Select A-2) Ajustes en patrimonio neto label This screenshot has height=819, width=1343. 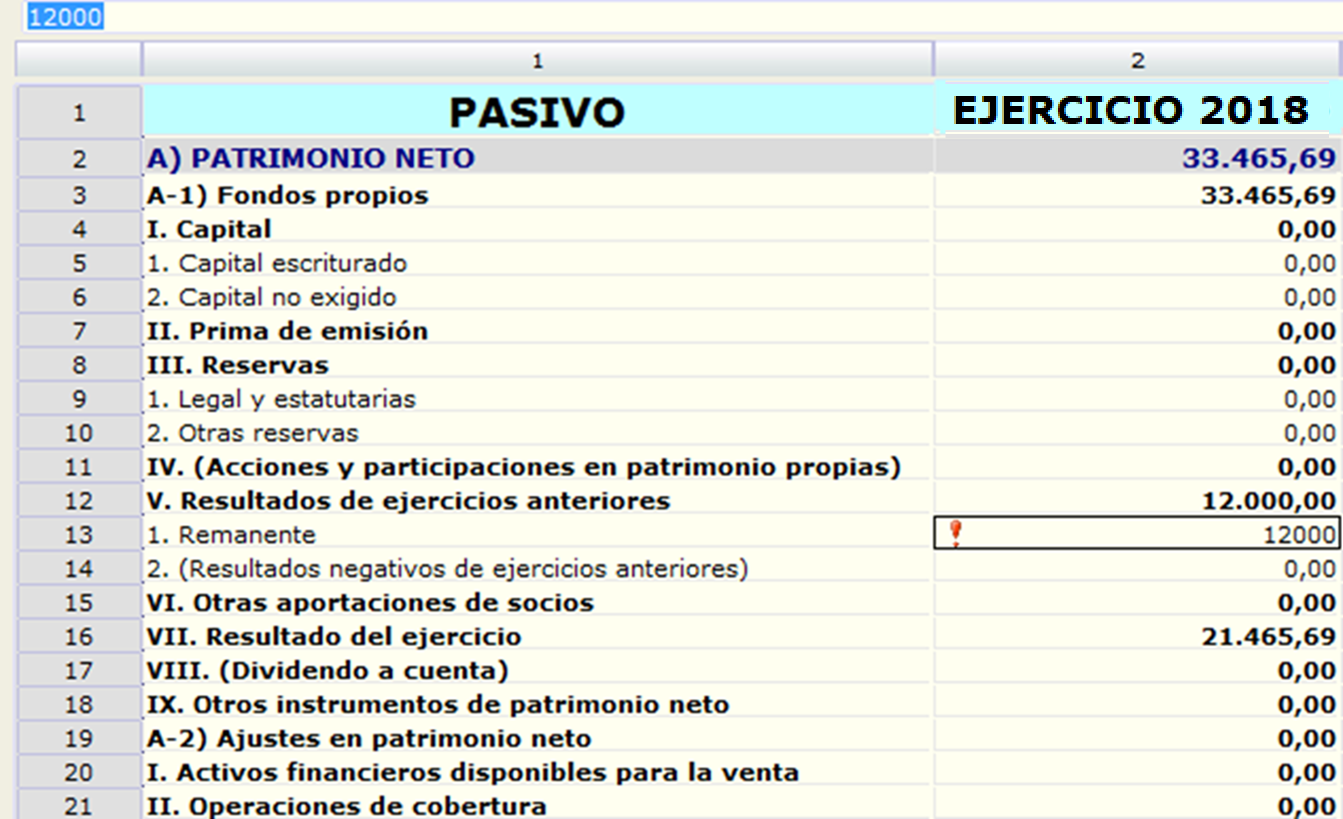click(538, 739)
